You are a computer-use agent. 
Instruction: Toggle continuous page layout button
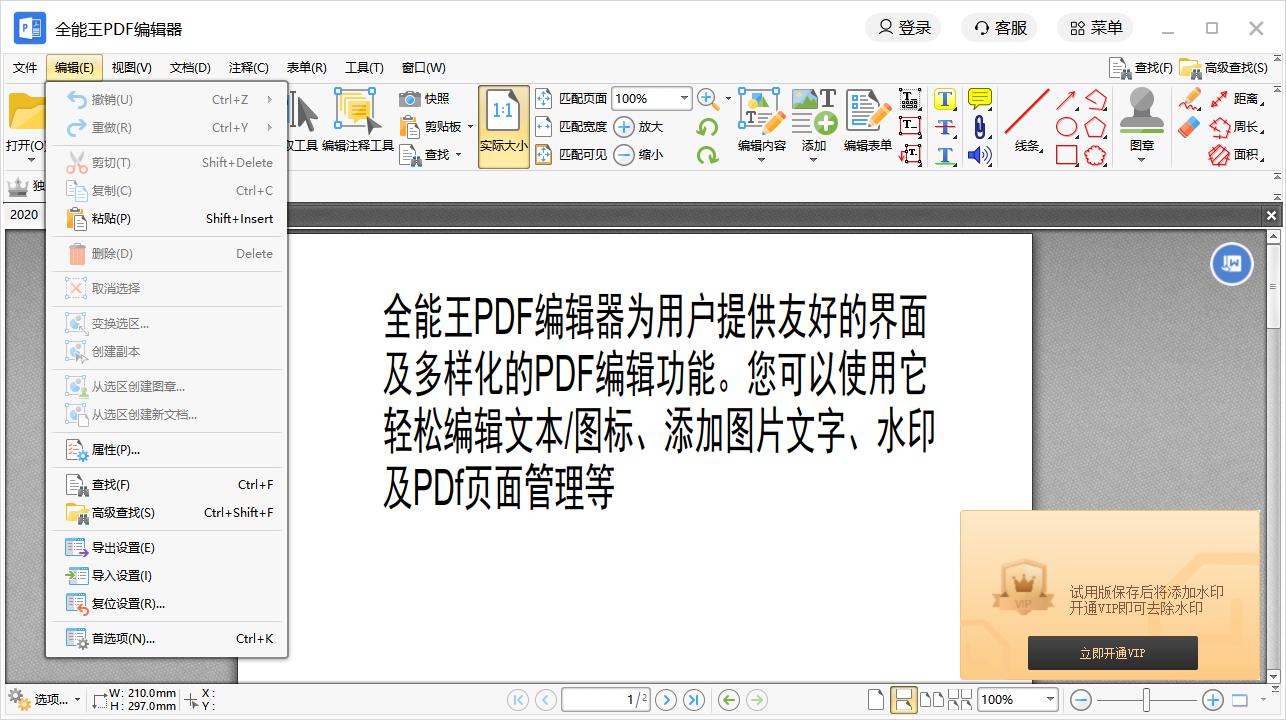pos(903,700)
